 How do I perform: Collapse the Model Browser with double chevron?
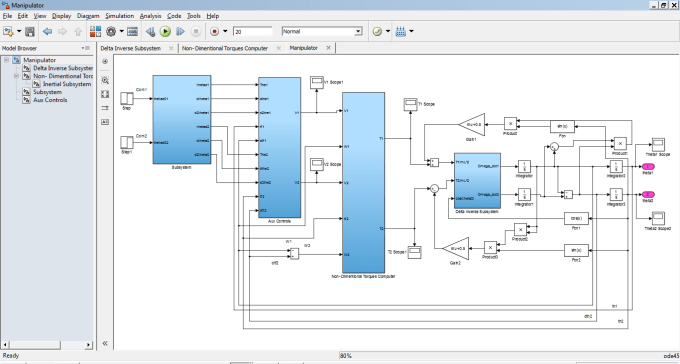pyautogui.click(x=105, y=343)
